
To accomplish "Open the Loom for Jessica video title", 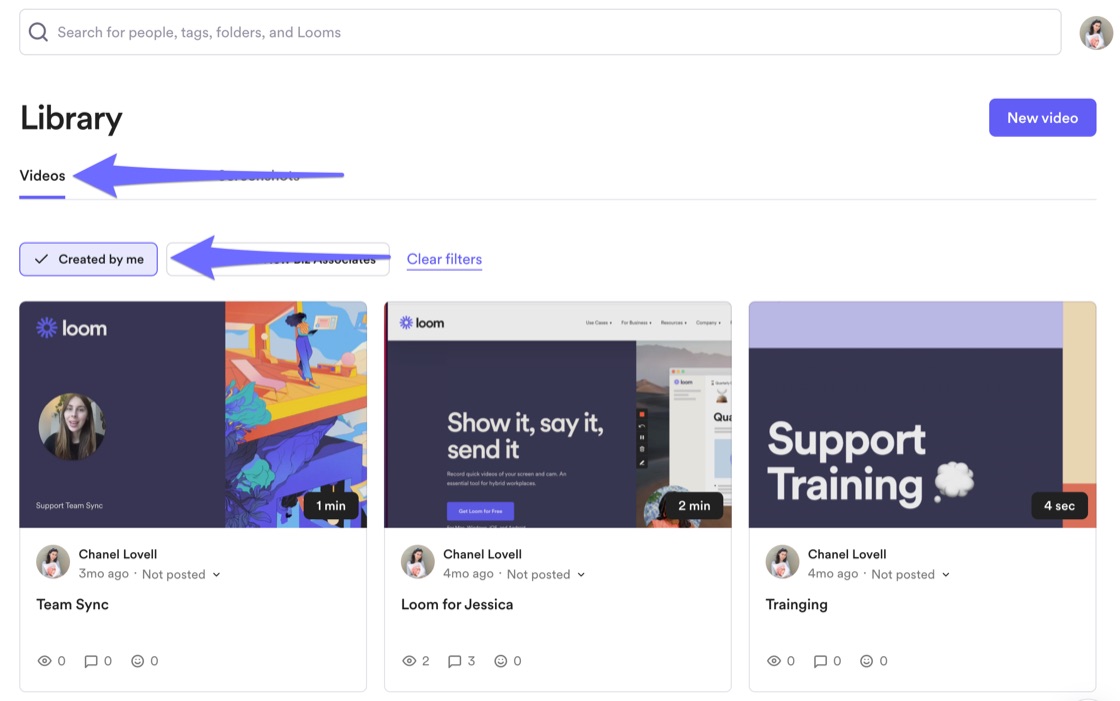I will [x=457, y=605].
